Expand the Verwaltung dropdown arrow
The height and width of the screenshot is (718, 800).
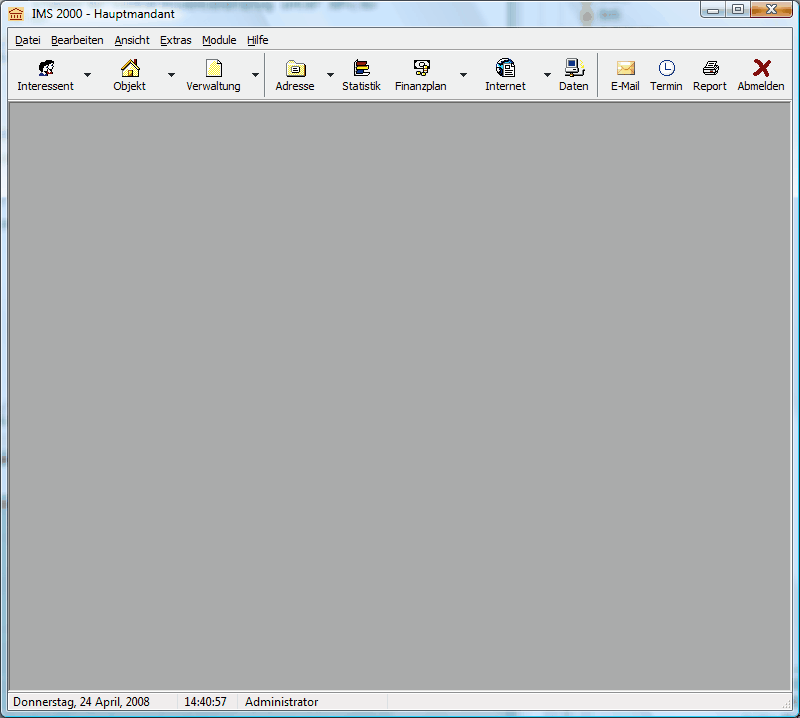pos(255,75)
